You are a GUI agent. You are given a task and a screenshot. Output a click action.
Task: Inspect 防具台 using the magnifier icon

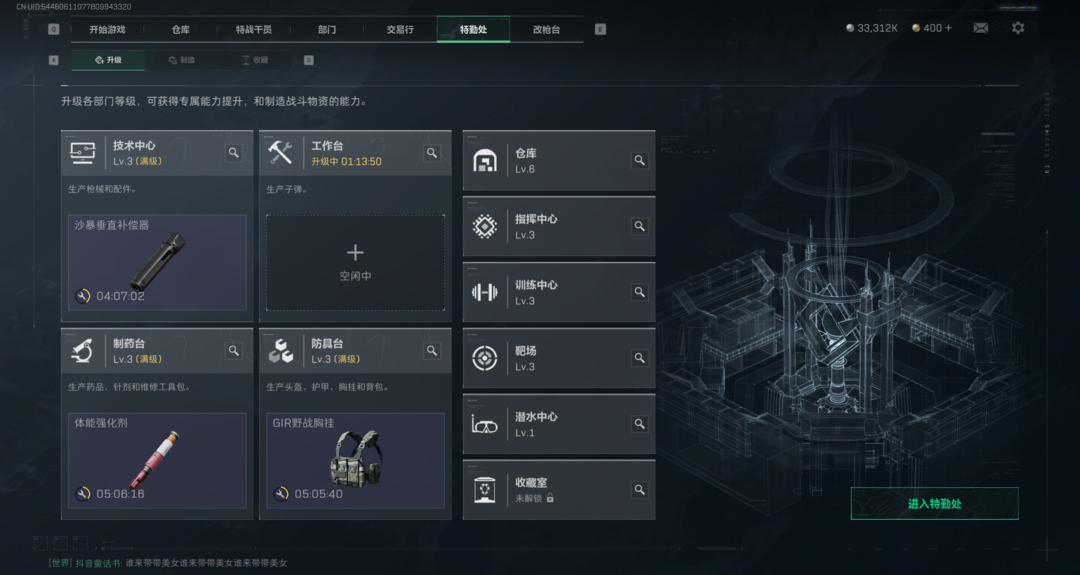coord(432,351)
